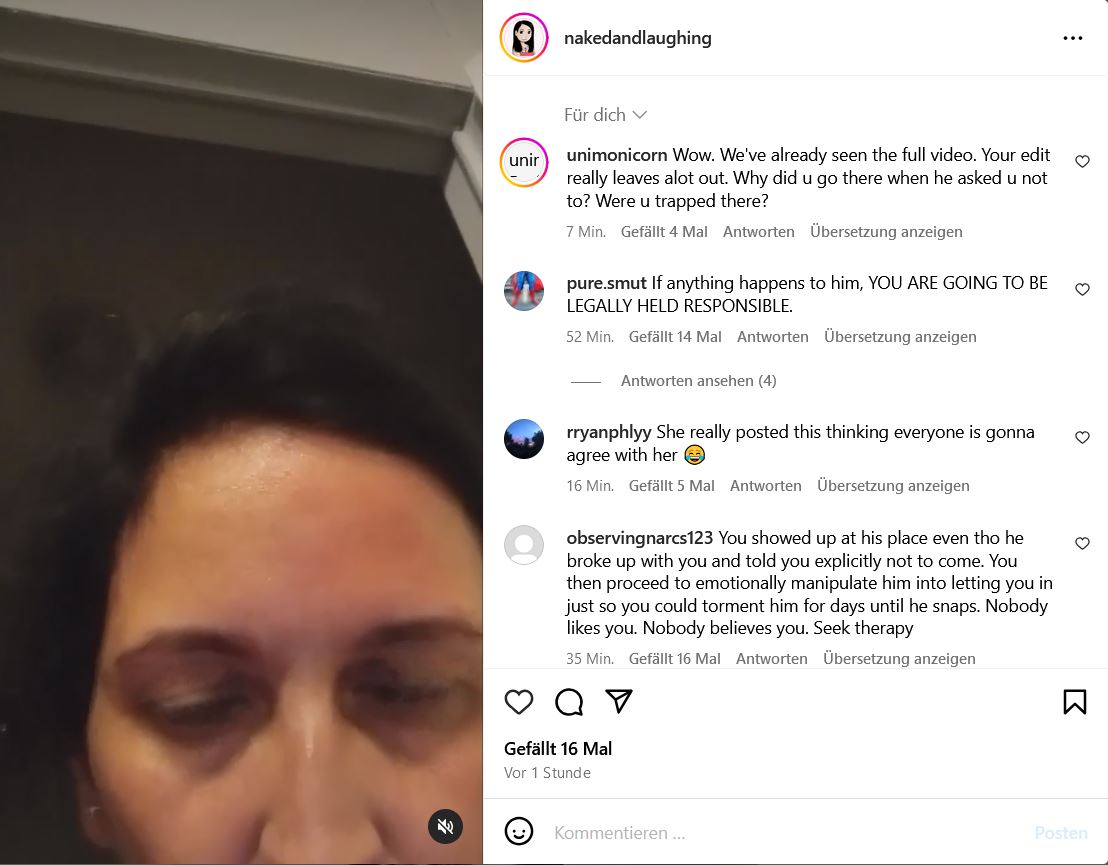Open the emoji picker smiley icon
This screenshot has width=1108, height=865.
[519, 831]
